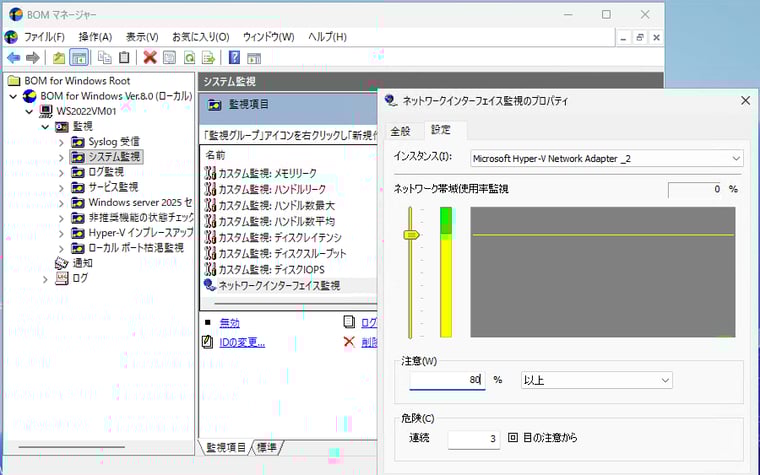Select the システム監視 tree item

(114, 157)
